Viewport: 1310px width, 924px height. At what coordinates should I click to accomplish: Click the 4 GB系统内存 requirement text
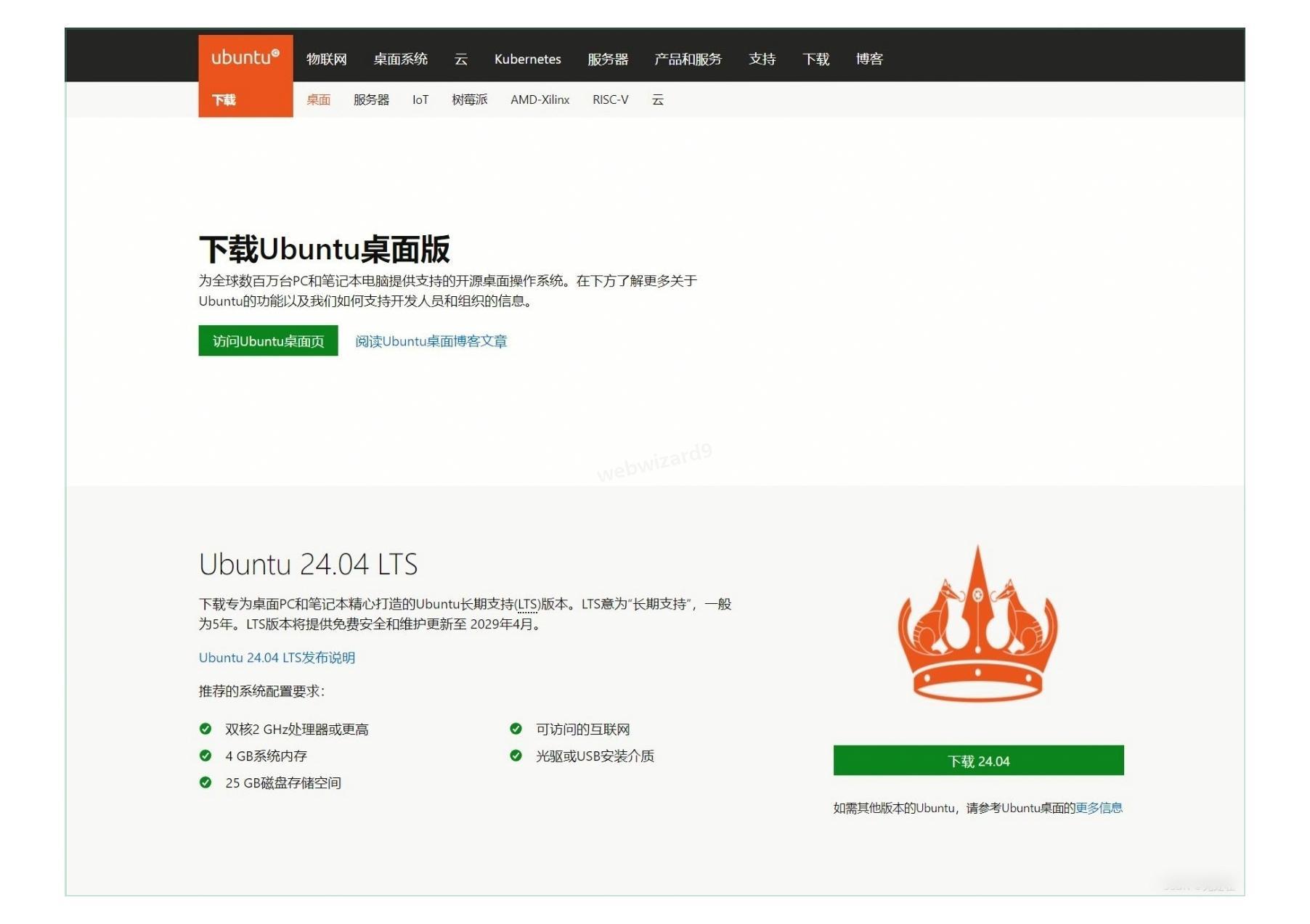point(266,756)
